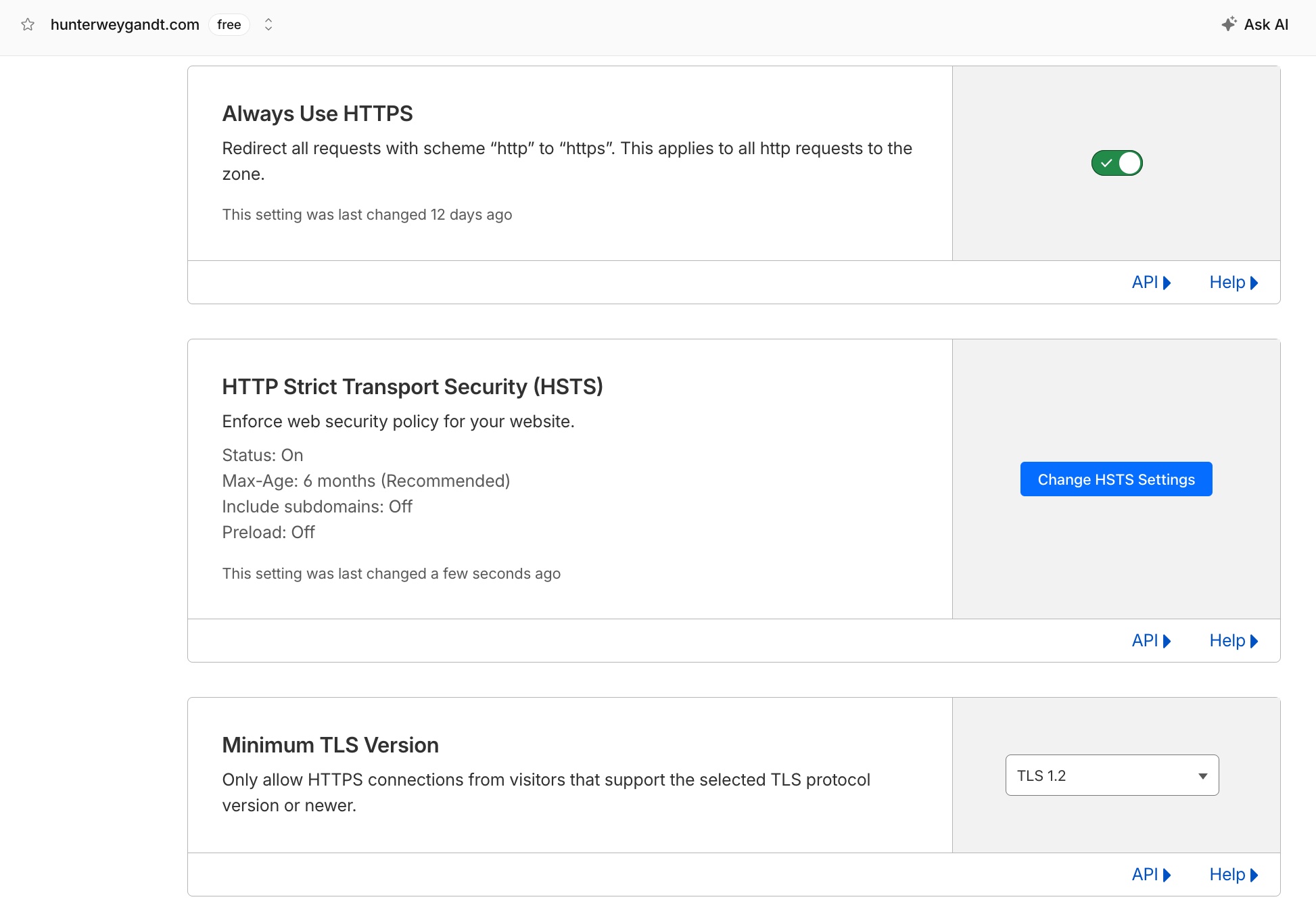Toggle Always Use HTTPS switch off

[x=1117, y=163]
